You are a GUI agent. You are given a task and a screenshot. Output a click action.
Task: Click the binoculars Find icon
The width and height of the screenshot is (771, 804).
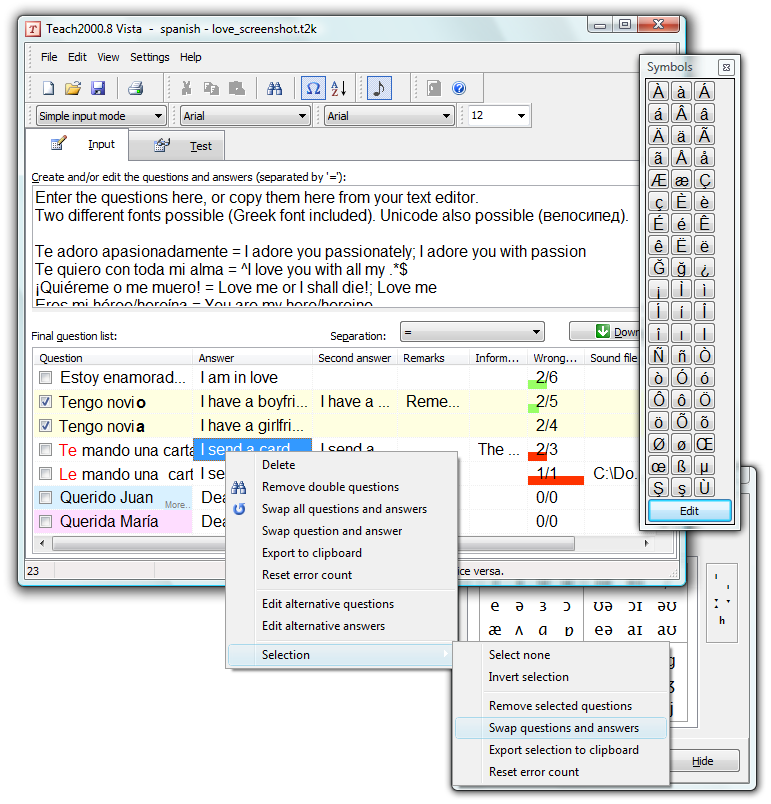(274, 88)
